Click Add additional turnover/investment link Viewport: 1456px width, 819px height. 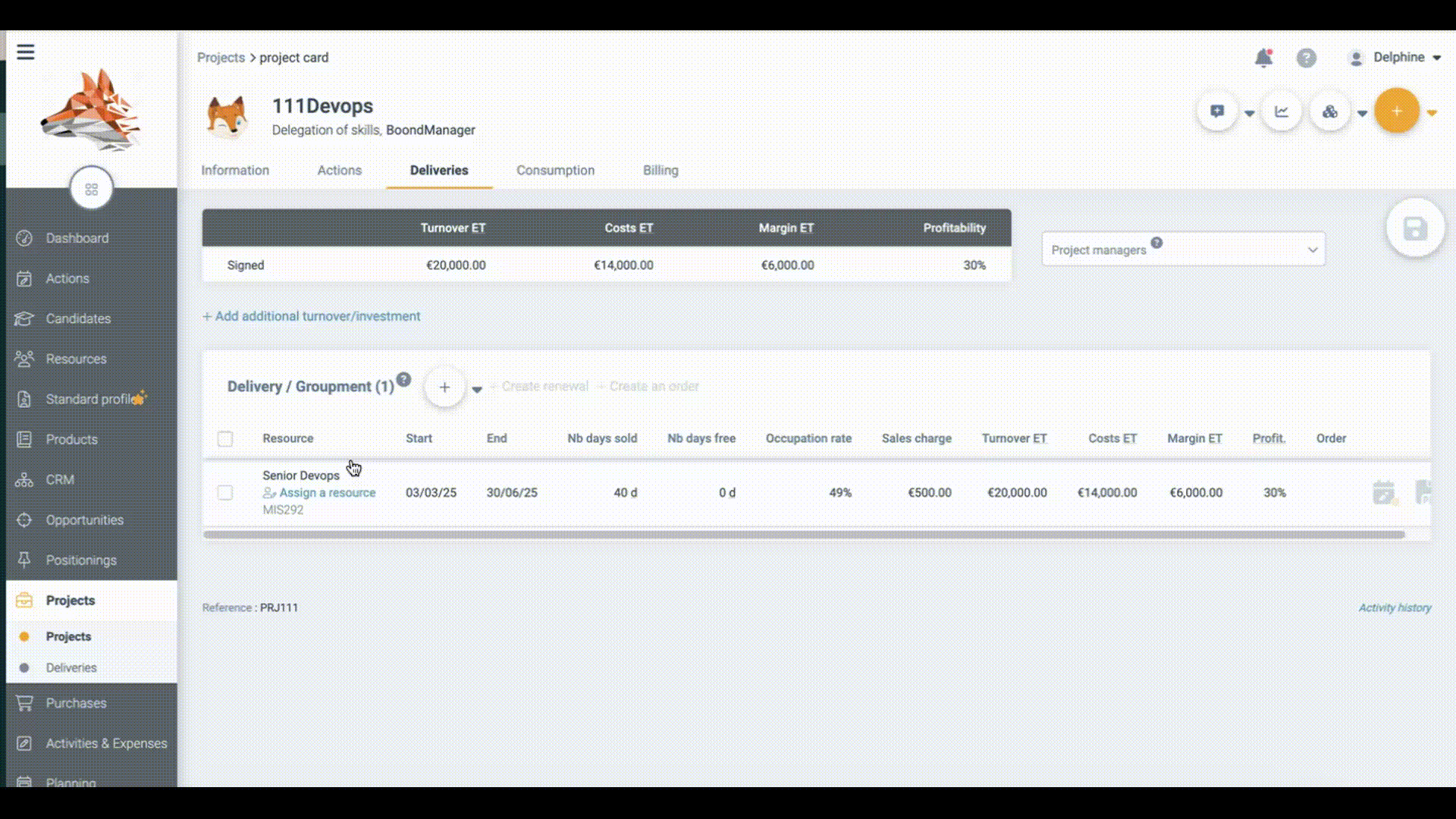pos(311,316)
